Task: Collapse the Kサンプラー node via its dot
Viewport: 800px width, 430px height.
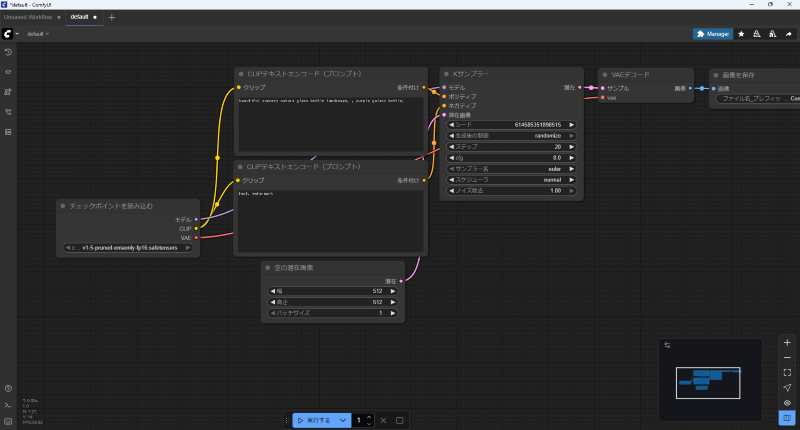Action: tap(446, 74)
